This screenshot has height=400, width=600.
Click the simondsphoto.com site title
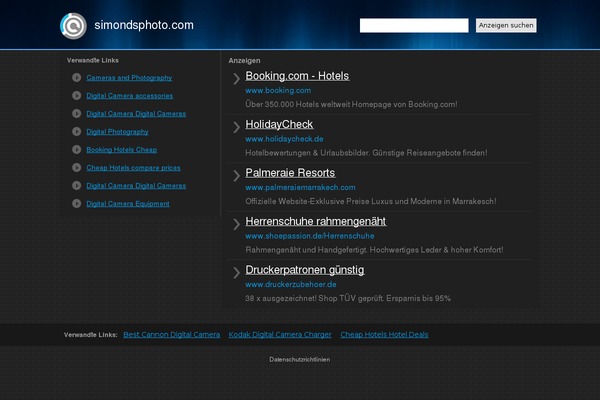coord(144,25)
